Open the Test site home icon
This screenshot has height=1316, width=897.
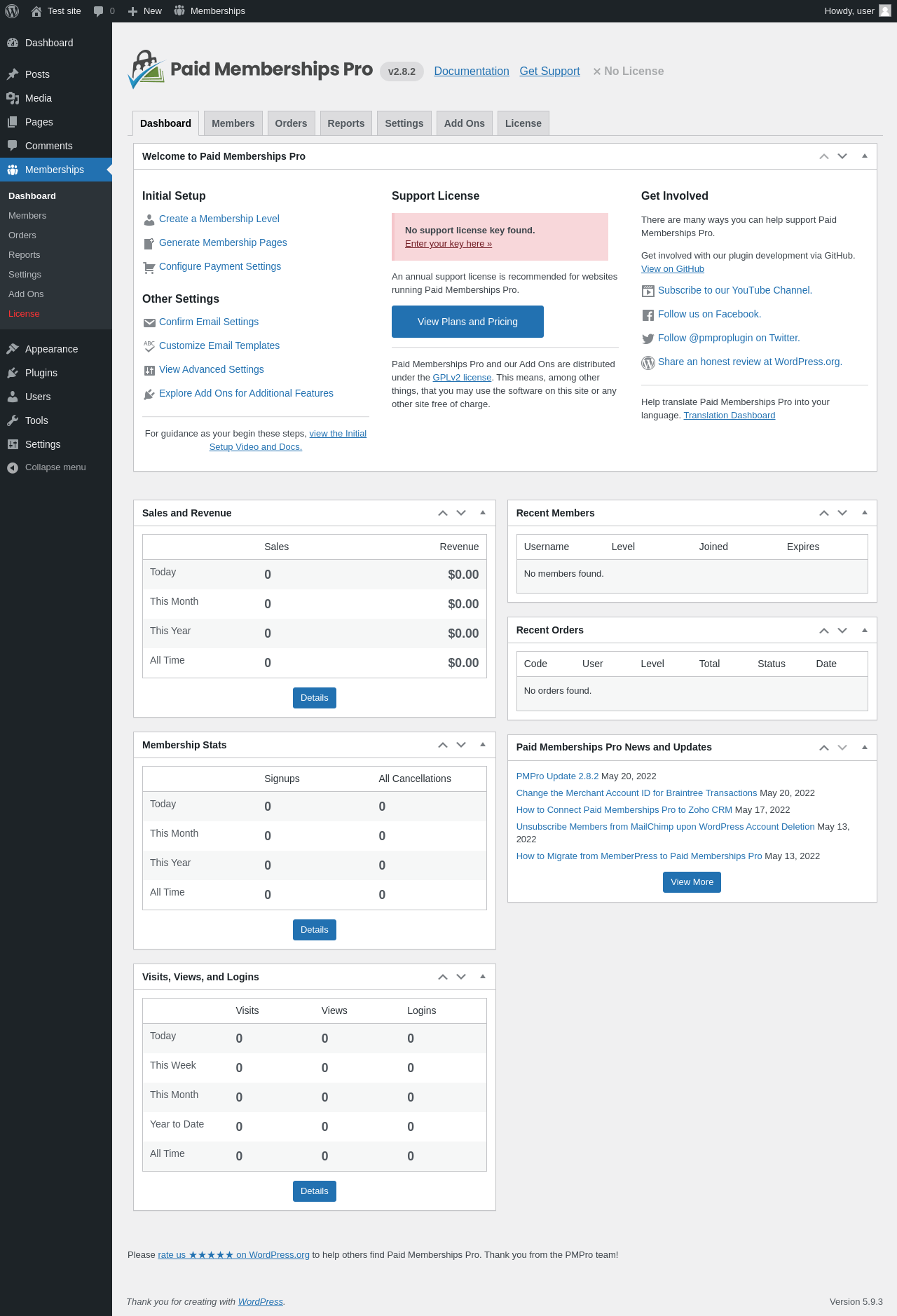point(36,11)
